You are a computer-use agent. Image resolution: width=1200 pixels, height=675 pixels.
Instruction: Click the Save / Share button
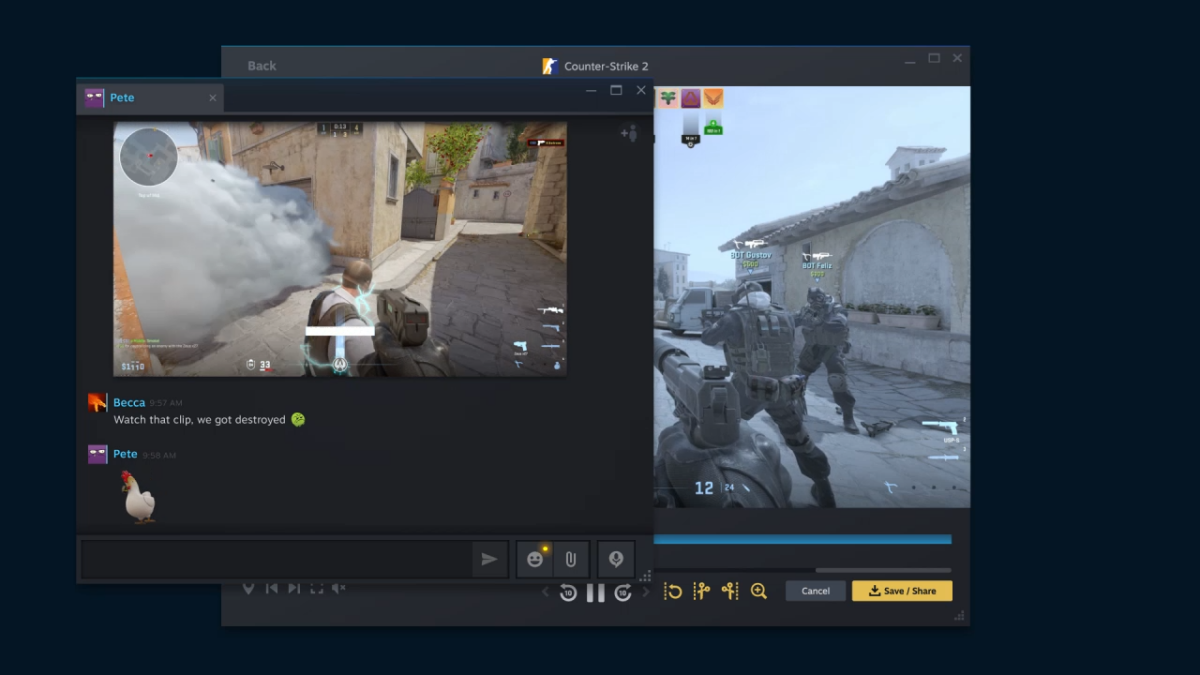[902, 591]
